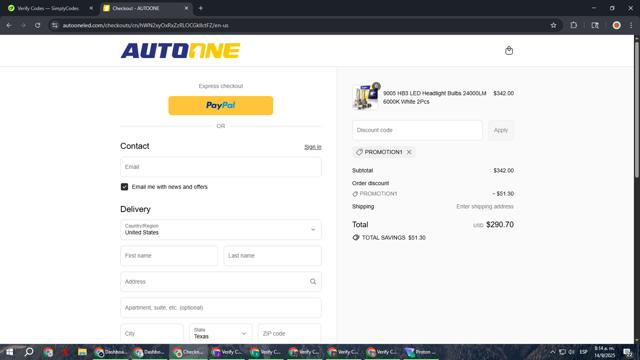The height and width of the screenshot is (360, 640).
Task: Close the Checkout AUTOONE browser tab
Action: [186, 8]
